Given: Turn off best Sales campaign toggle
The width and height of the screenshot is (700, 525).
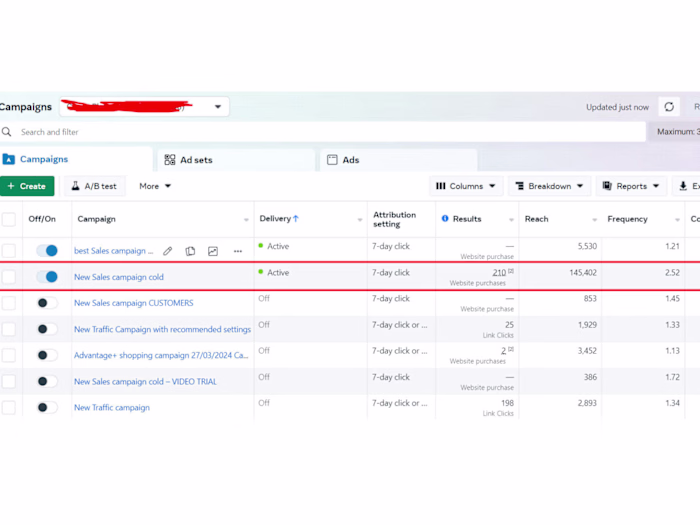Looking at the screenshot, I should pos(47,250).
